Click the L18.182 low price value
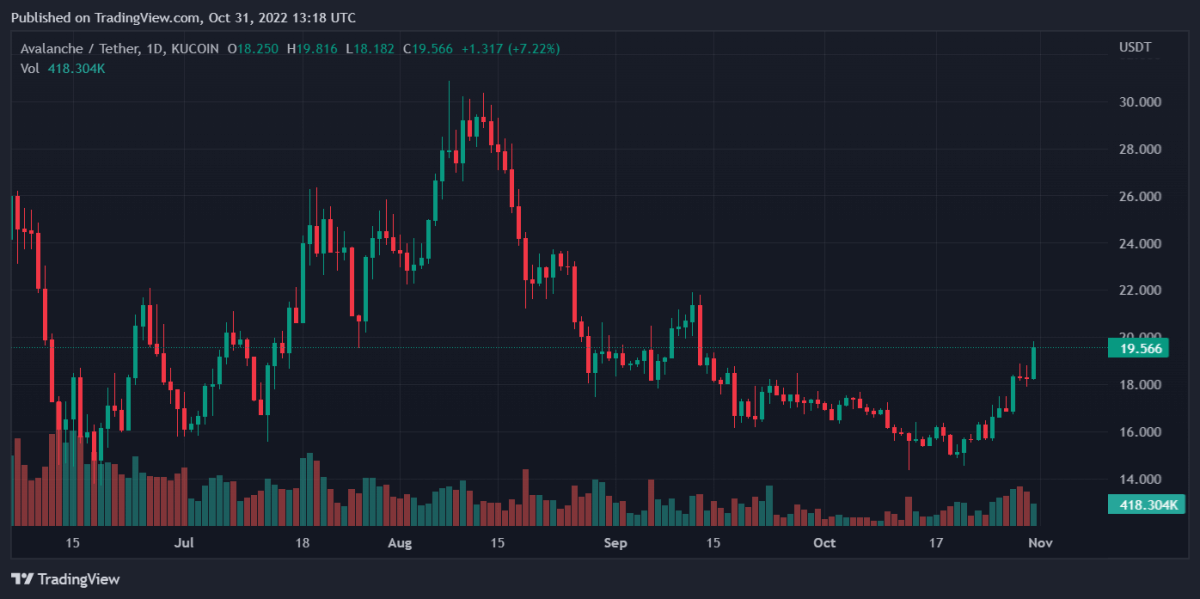The height and width of the screenshot is (599, 1200). pos(370,48)
